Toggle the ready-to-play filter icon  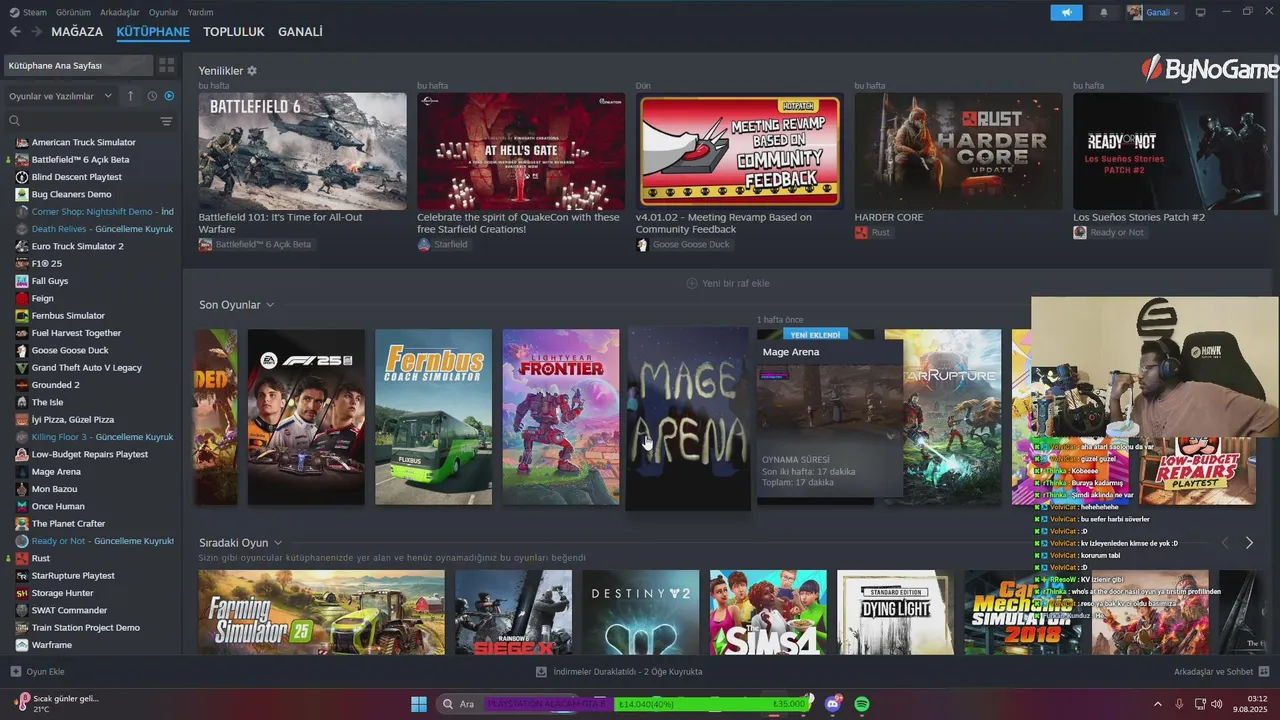click(169, 96)
